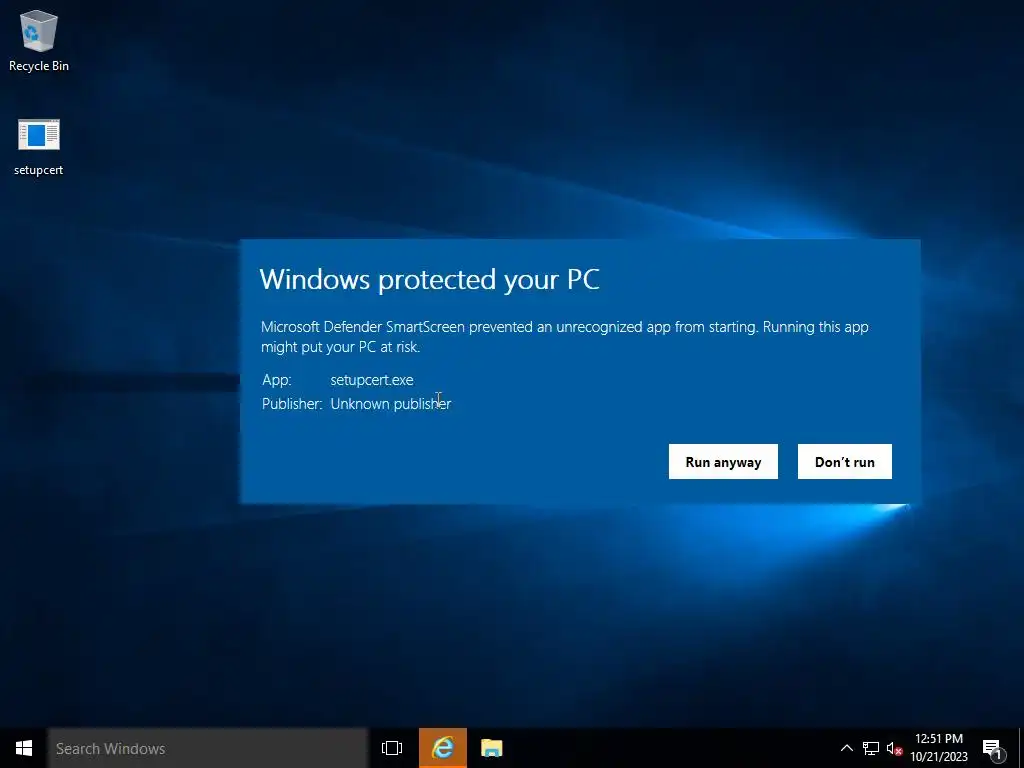Viewport: 1024px width, 768px height.
Task: Open Task View from taskbar
Action: [392, 748]
